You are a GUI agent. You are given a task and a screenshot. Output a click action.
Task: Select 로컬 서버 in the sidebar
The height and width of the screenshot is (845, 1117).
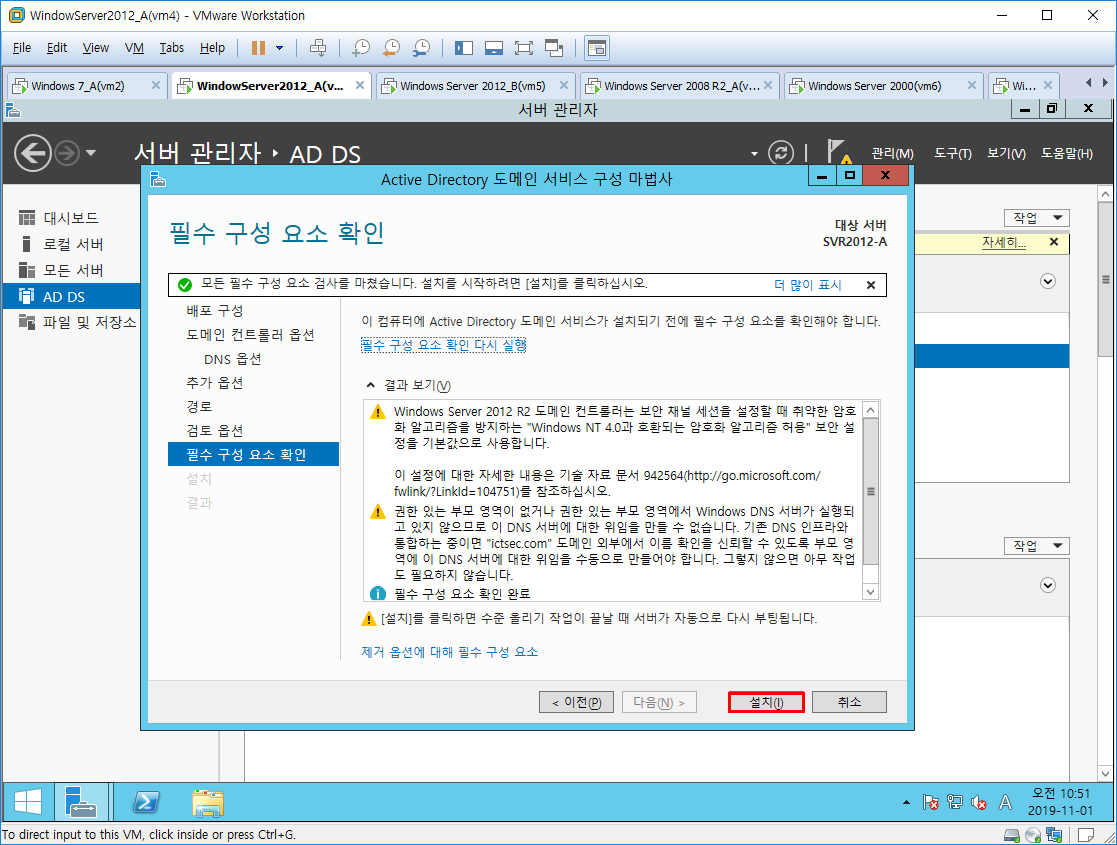71,244
